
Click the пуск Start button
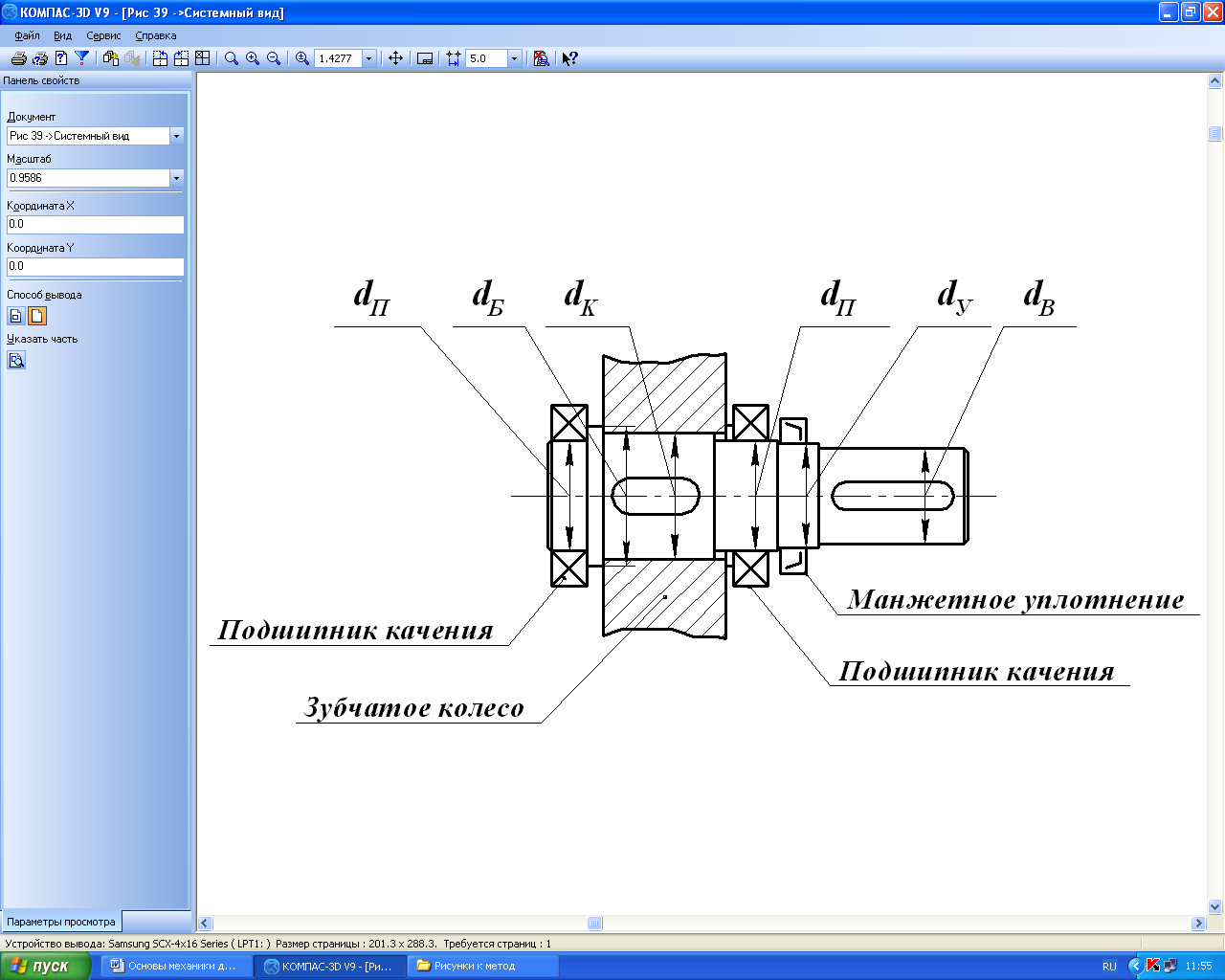(45, 966)
